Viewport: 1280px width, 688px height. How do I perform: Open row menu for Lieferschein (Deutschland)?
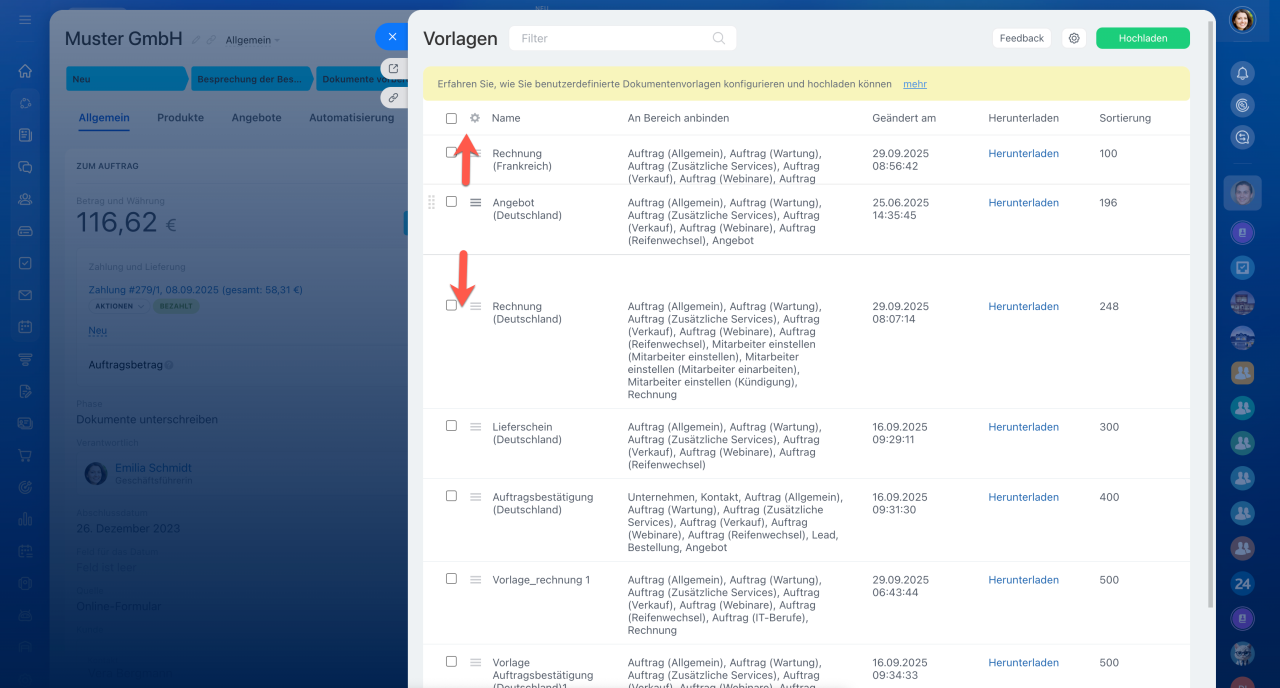pyautogui.click(x=475, y=426)
